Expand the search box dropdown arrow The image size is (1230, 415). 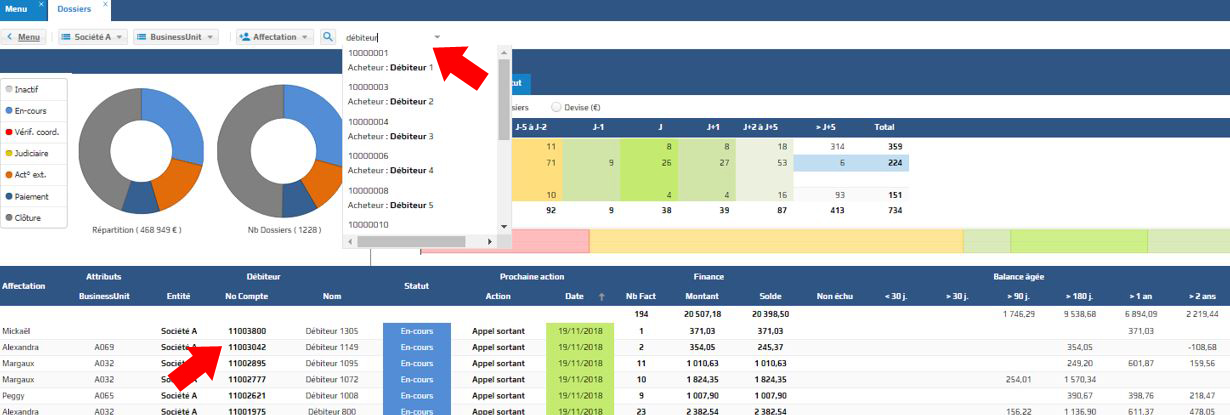tap(437, 37)
